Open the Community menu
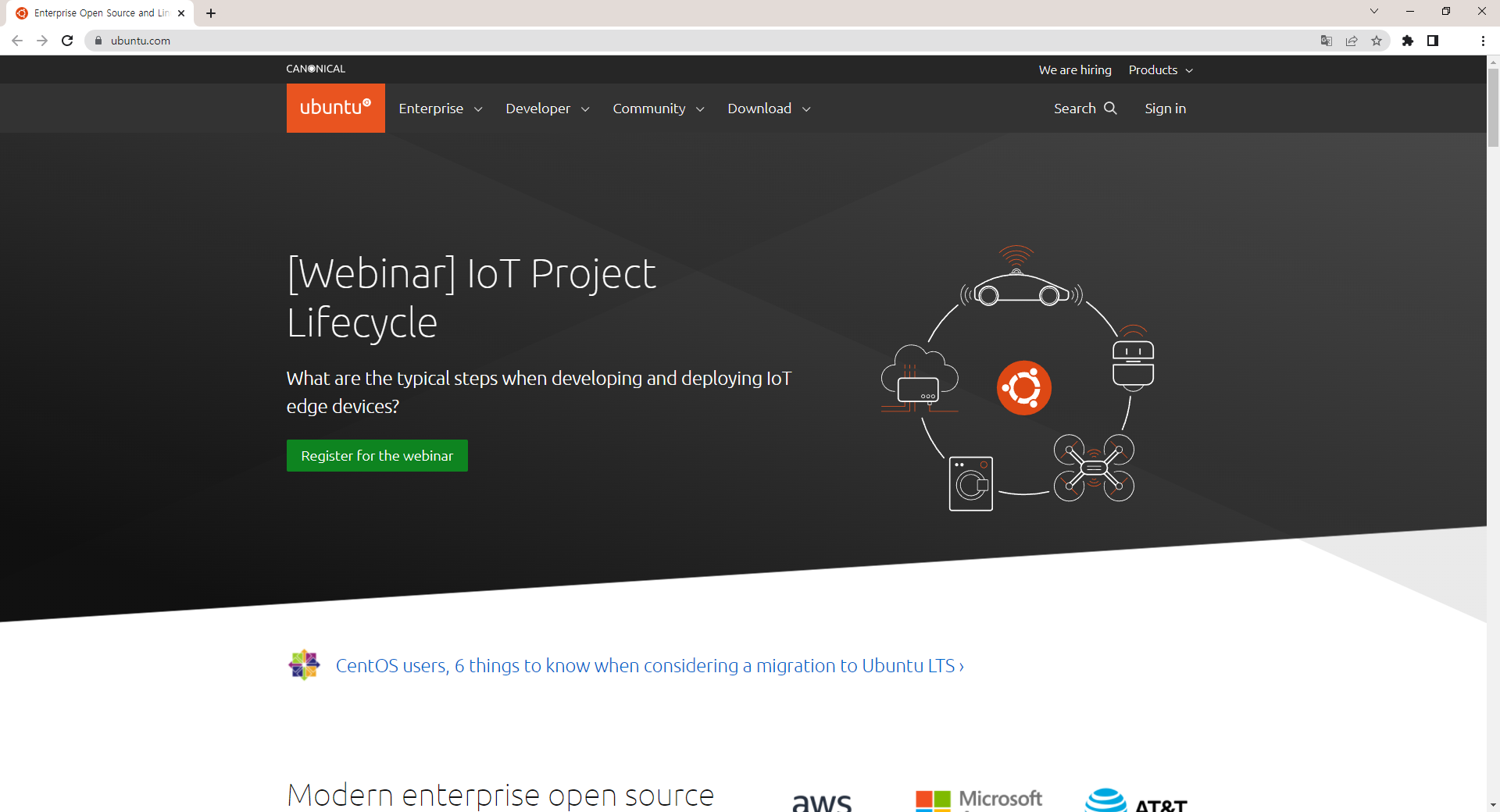 [649, 109]
